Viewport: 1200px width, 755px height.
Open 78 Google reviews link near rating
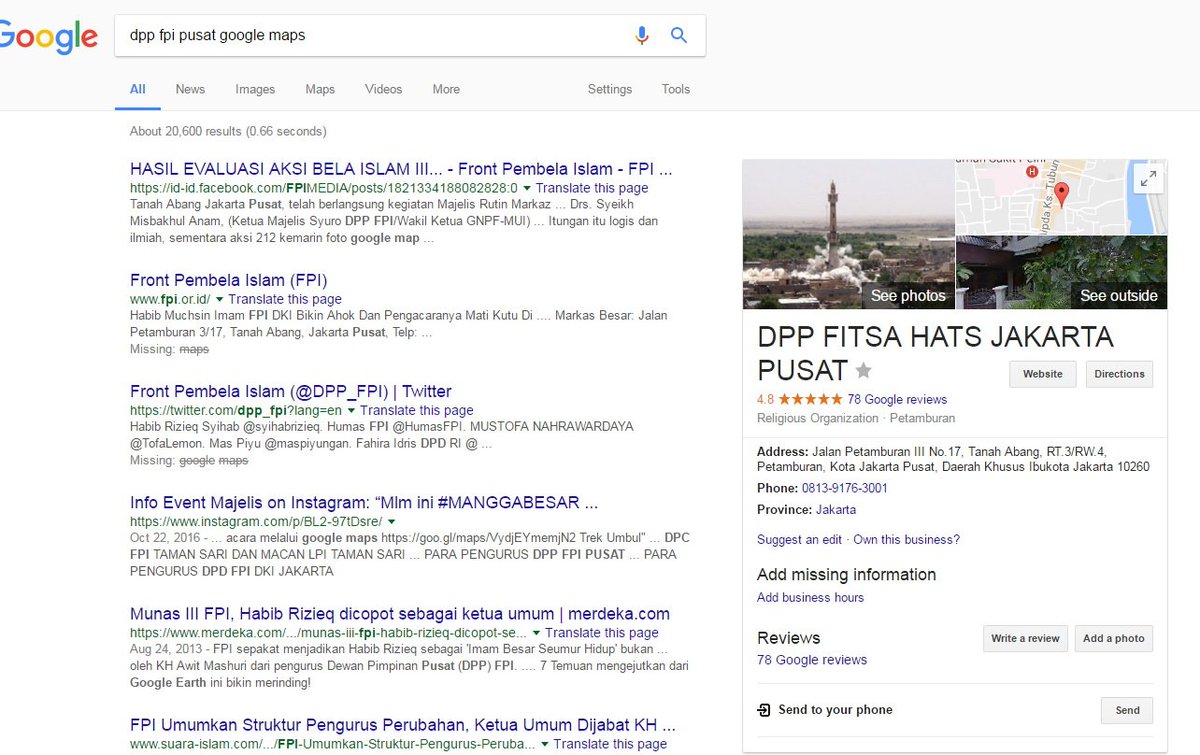pos(897,399)
